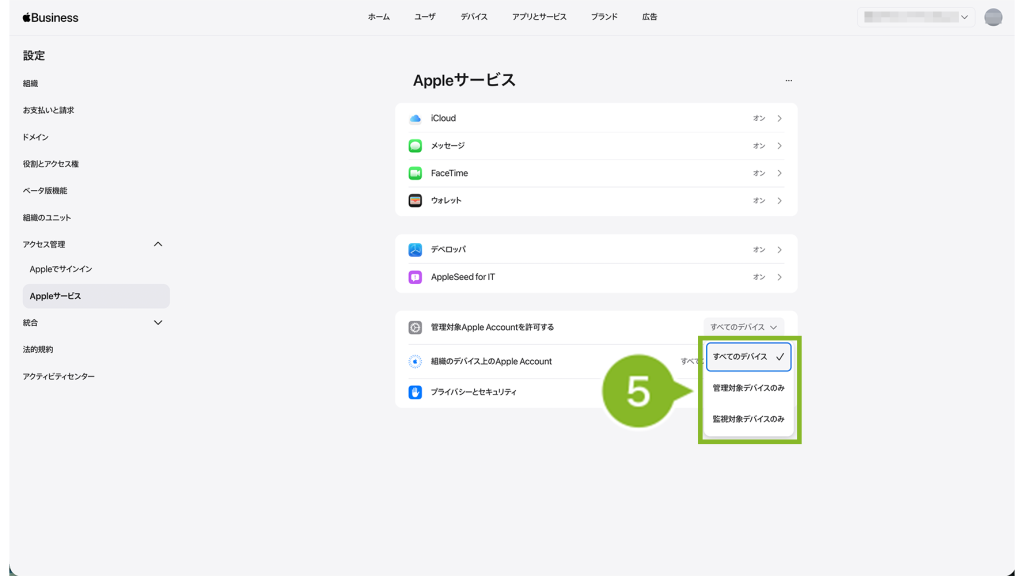The height and width of the screenshot is (576, 1024).
Task: Collapse the アクセス管理 sidebar section
Action: [158, 244]
